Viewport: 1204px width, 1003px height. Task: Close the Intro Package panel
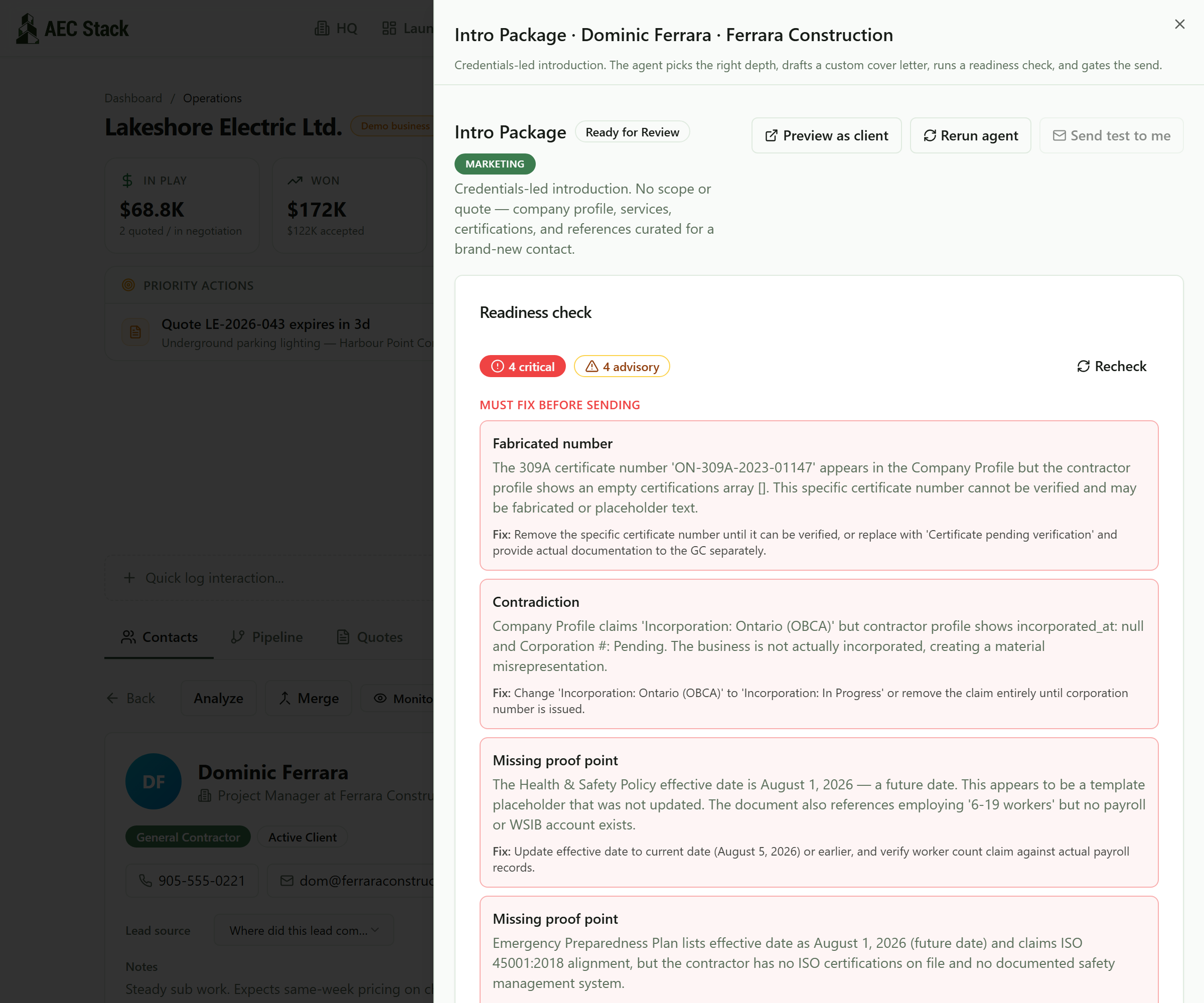point(1179,24)
